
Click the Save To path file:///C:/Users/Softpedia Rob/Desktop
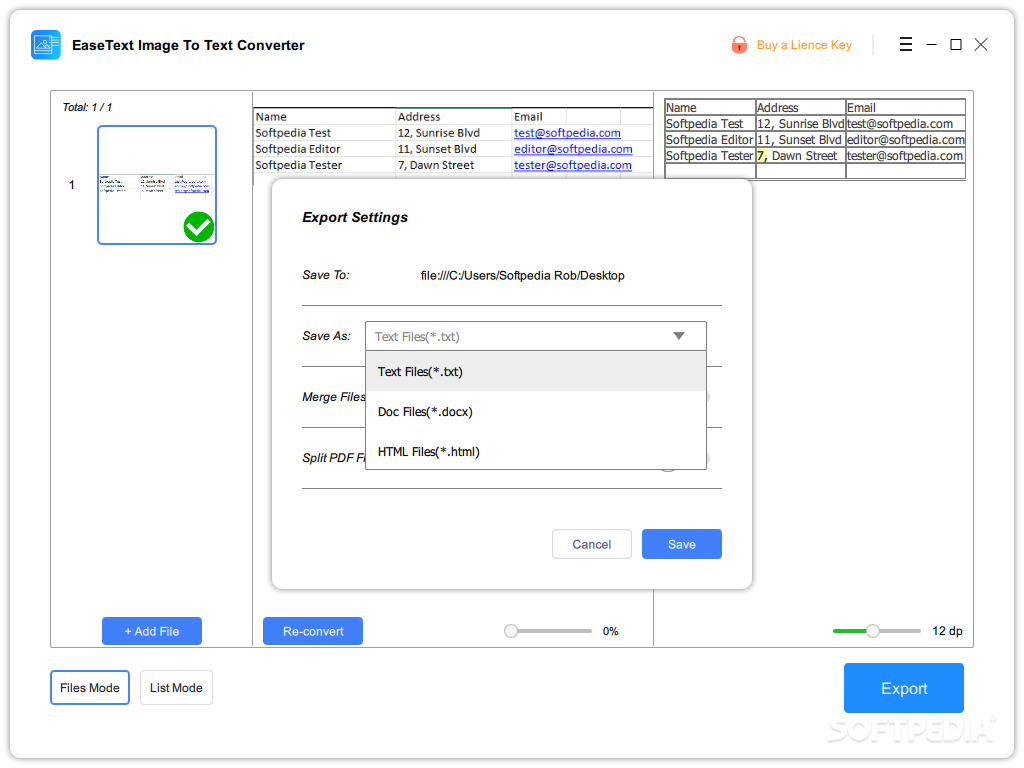522,276
